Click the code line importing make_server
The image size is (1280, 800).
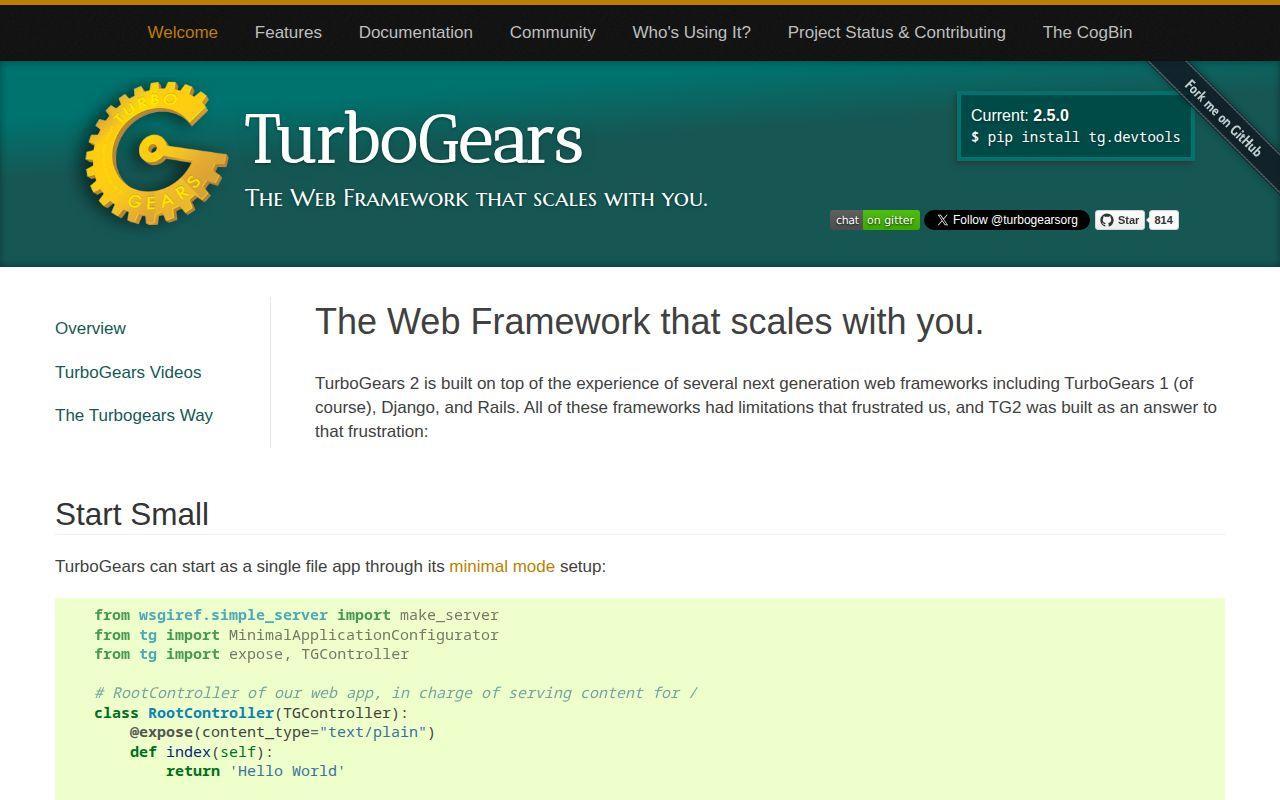[296, 615]
